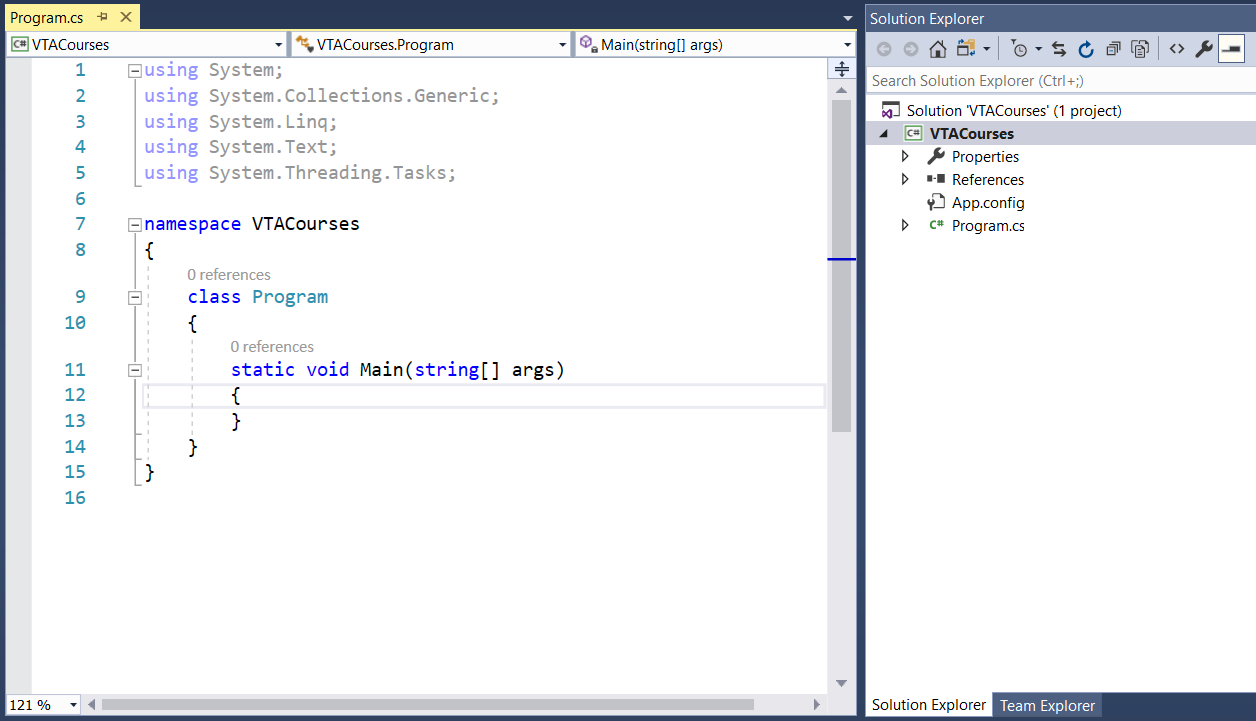Click the View Code icon
This screenshot has width=1256, height=721.
1176,49
